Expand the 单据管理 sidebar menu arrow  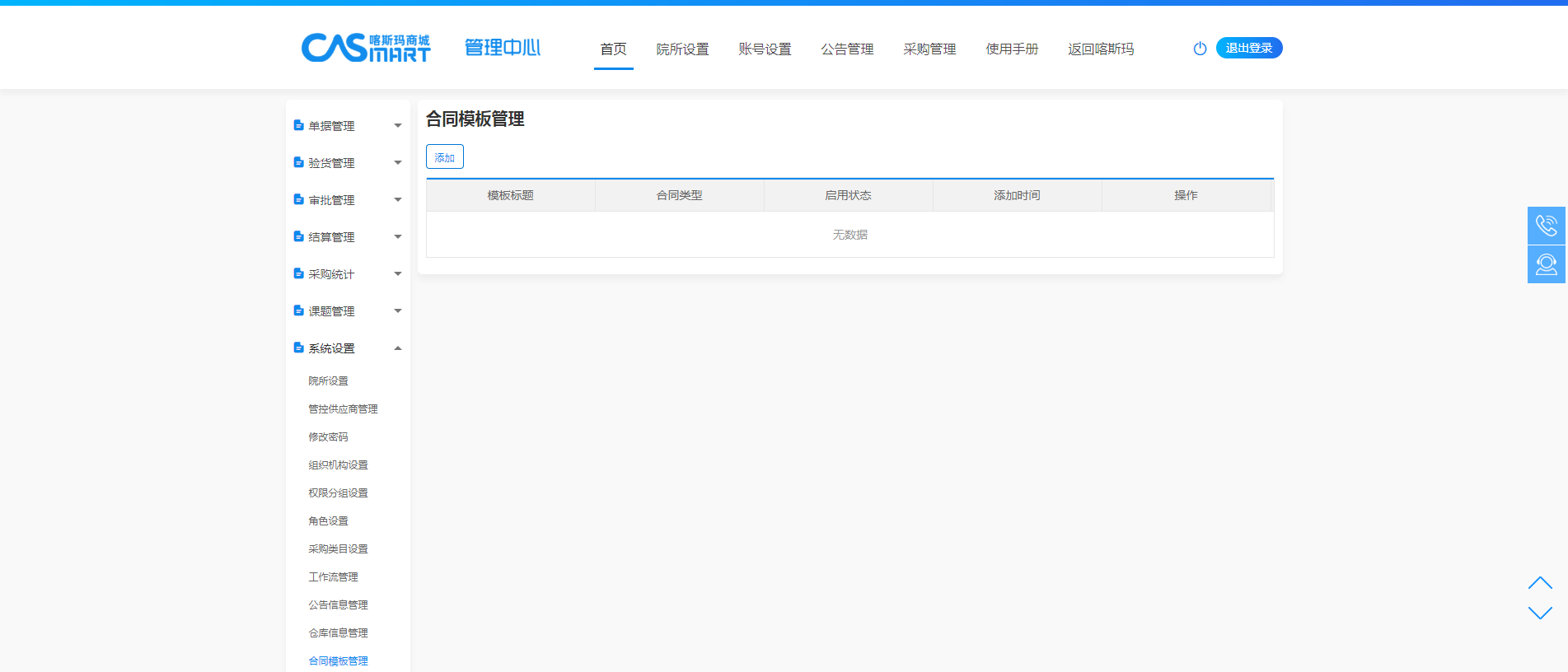point(398,126)
